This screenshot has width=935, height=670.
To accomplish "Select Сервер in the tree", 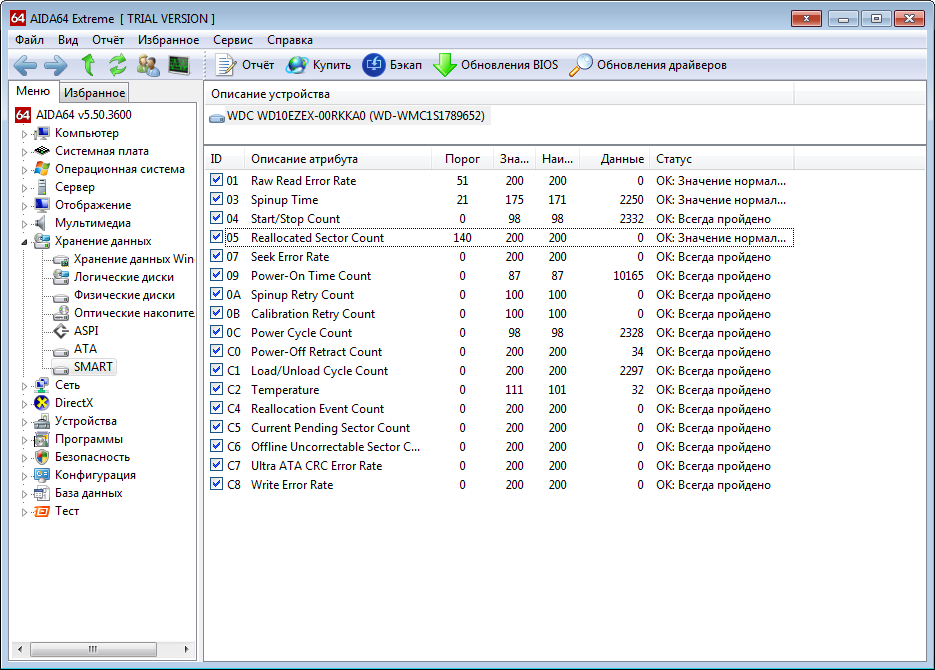I will point(75,187).
